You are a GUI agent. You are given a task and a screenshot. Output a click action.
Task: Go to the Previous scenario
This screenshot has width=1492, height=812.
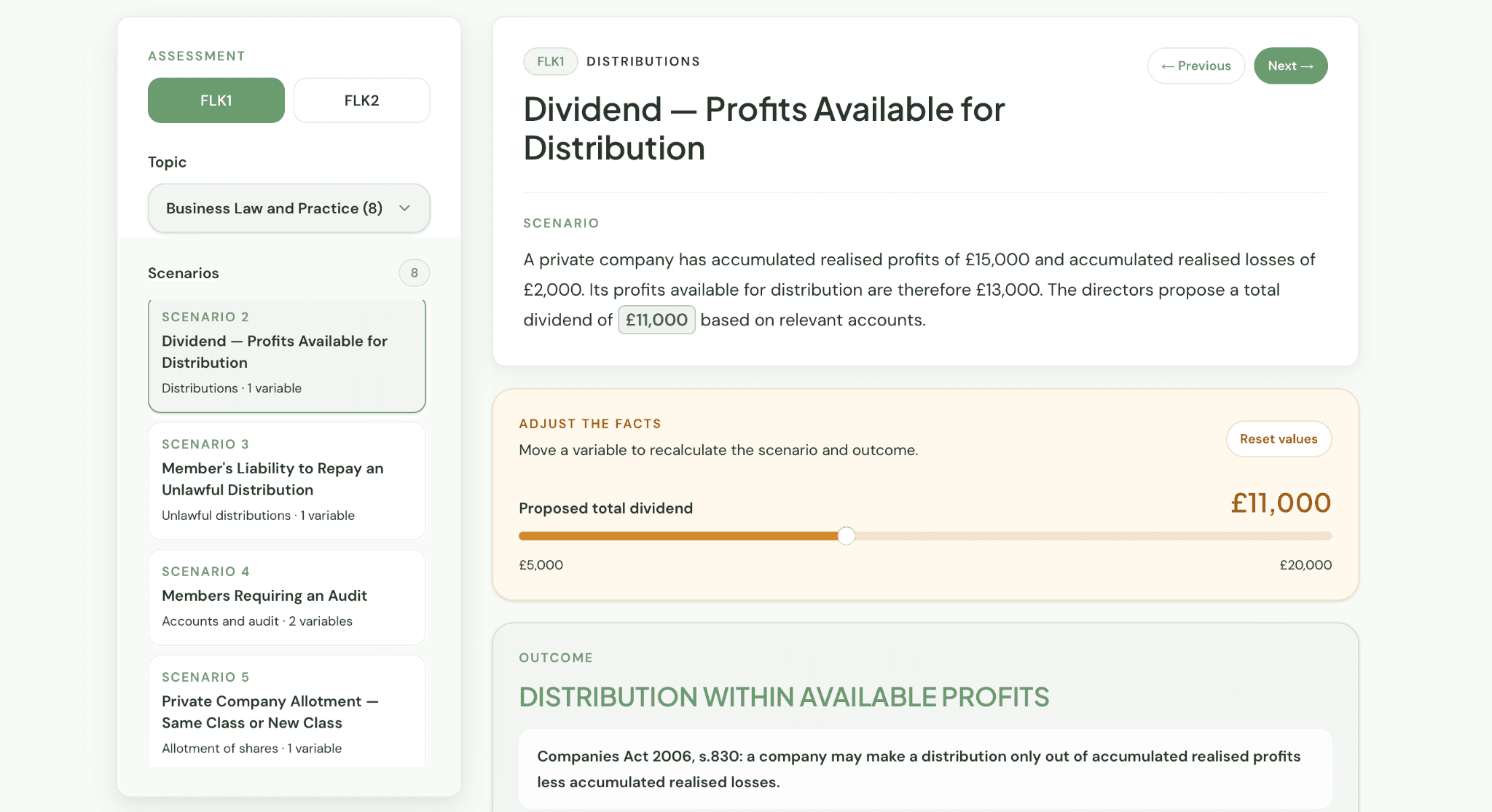tap(1196, 66)
